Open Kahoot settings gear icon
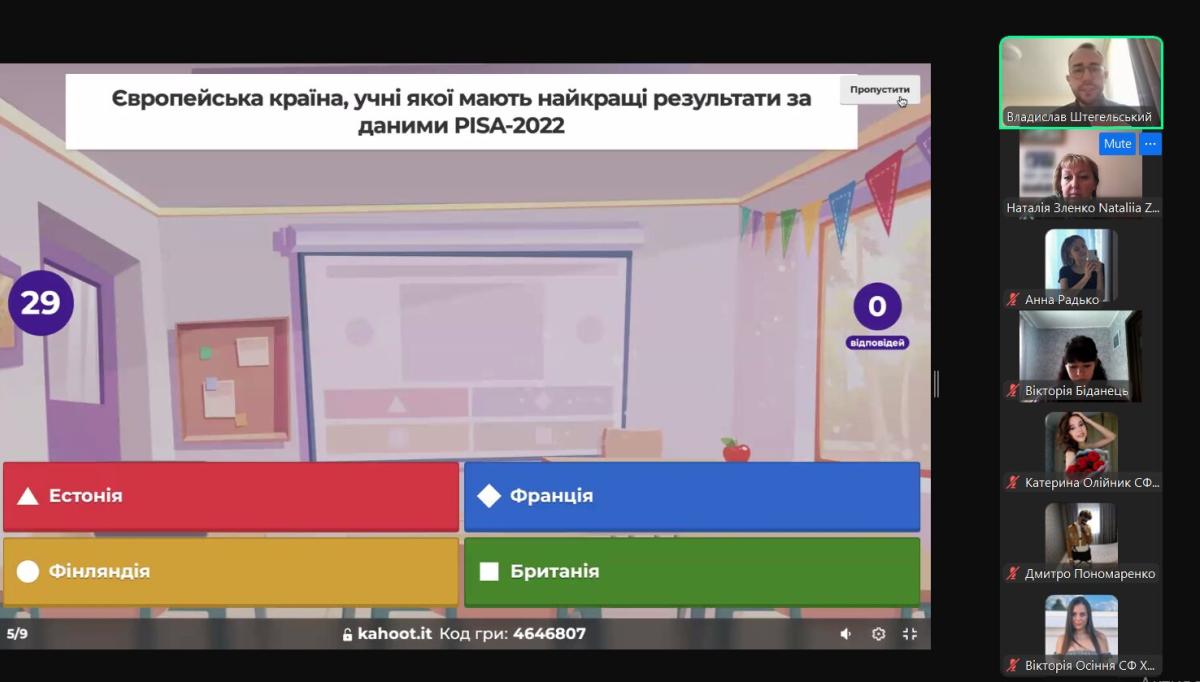 point(878,634)
